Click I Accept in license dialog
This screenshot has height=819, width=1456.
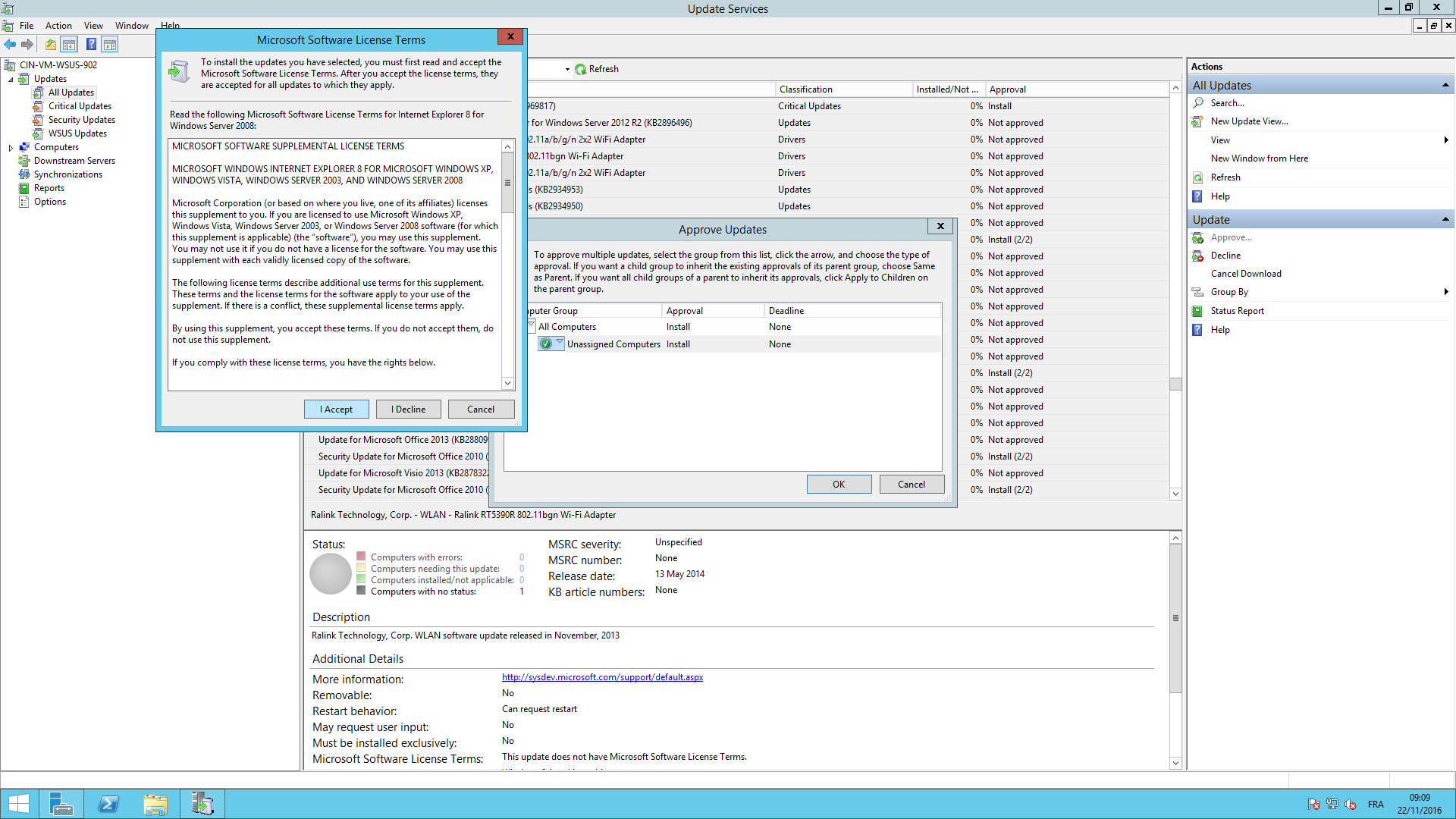click(x=336, y=409)
